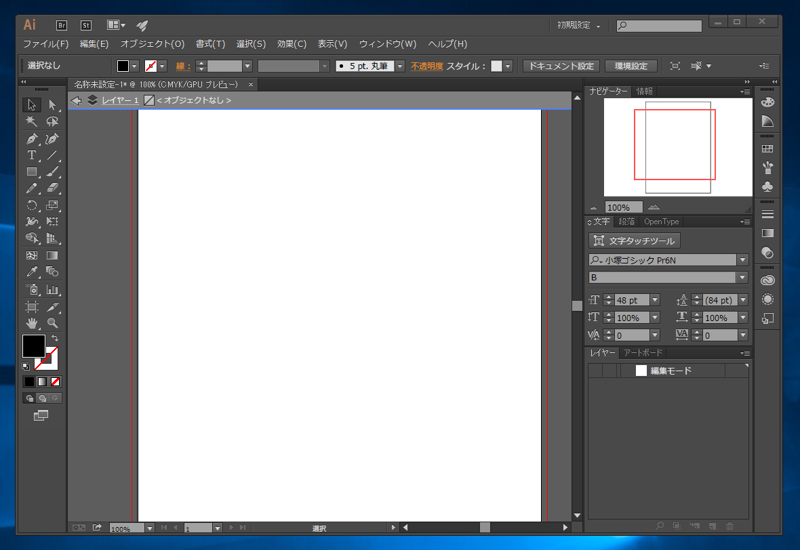
Task: Set paint mode to Gradient
Action: 42,382
